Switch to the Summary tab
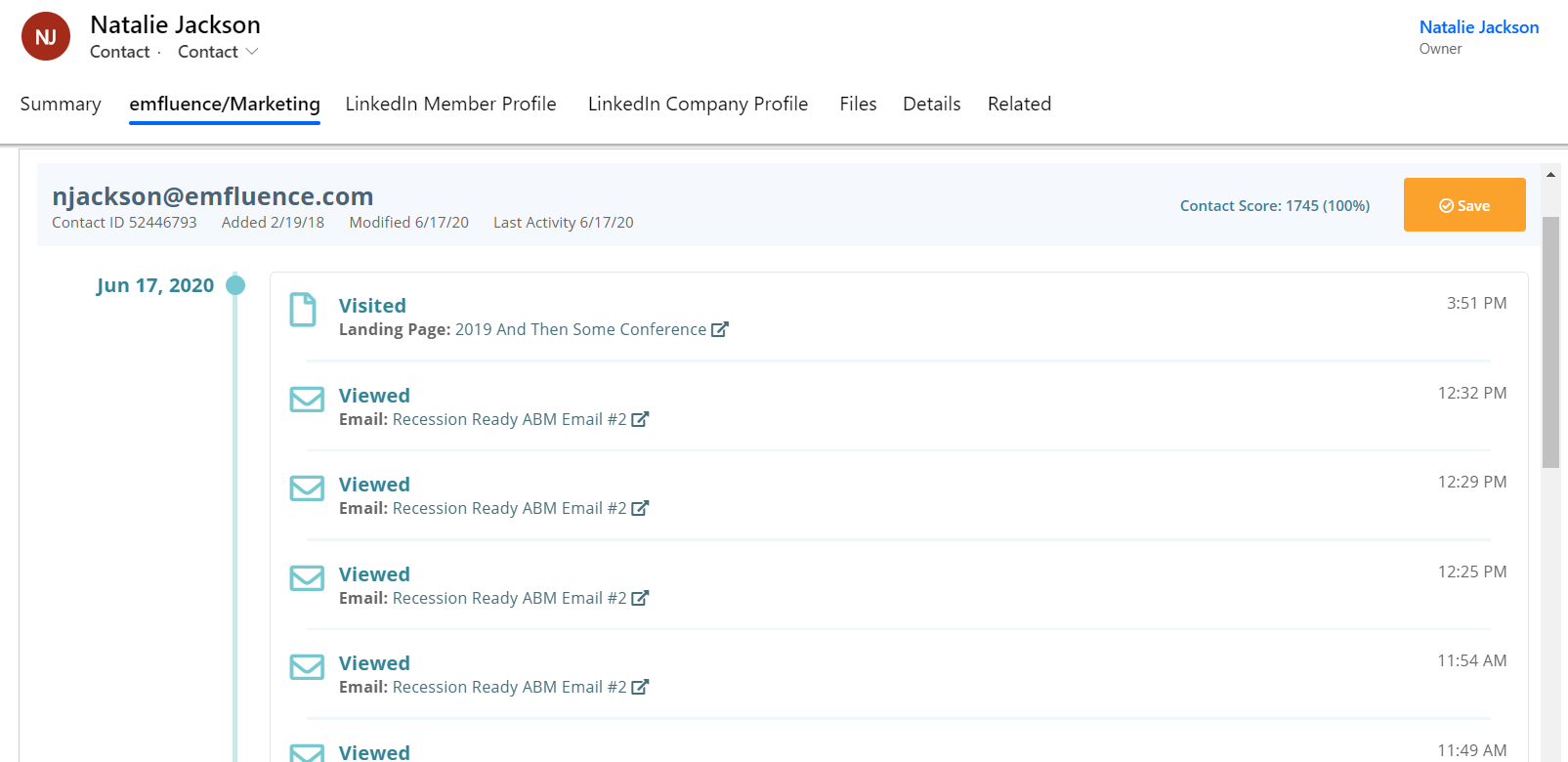 point(61,104)
